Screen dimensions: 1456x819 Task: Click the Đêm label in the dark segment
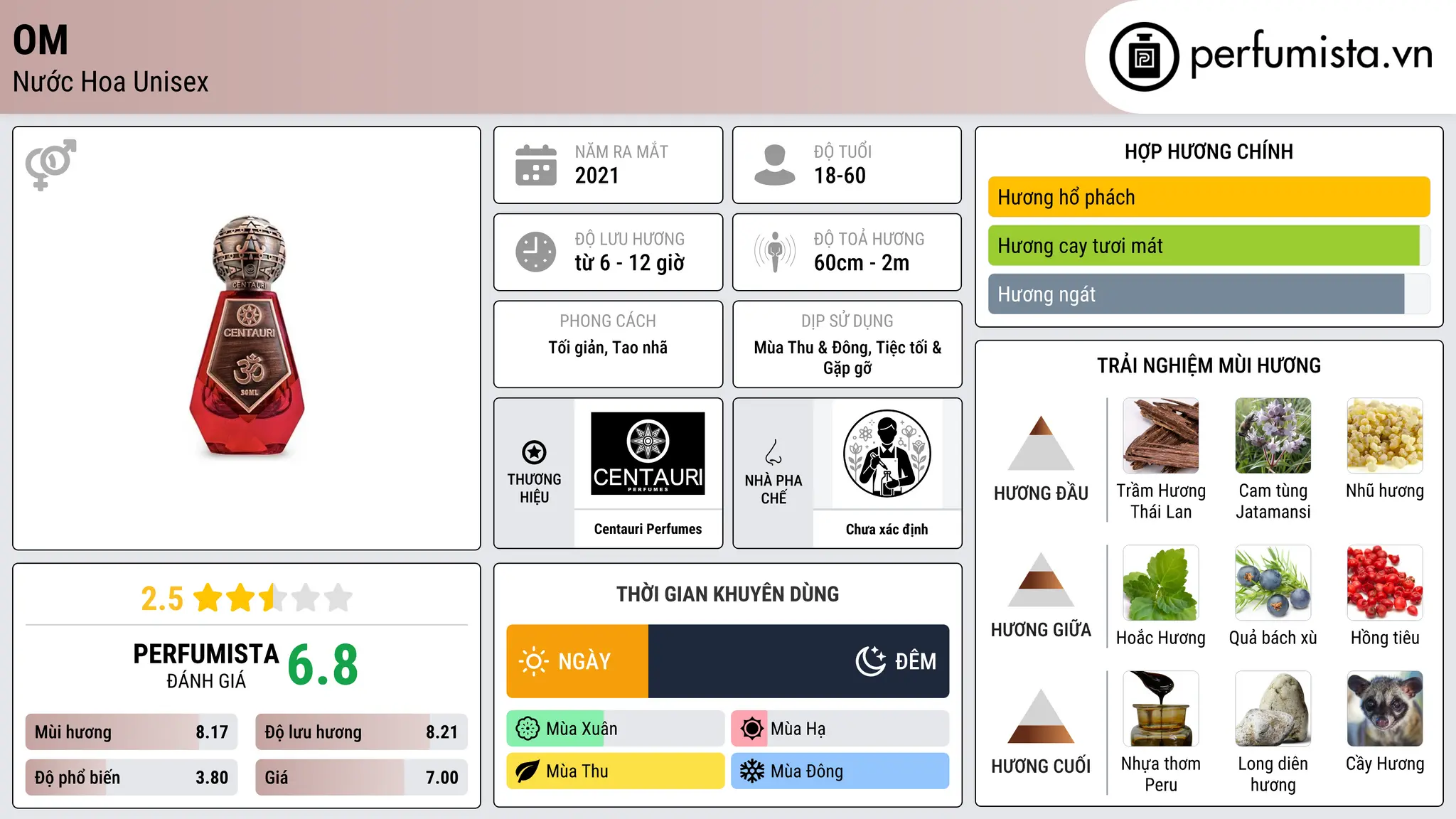coord(916,661)
